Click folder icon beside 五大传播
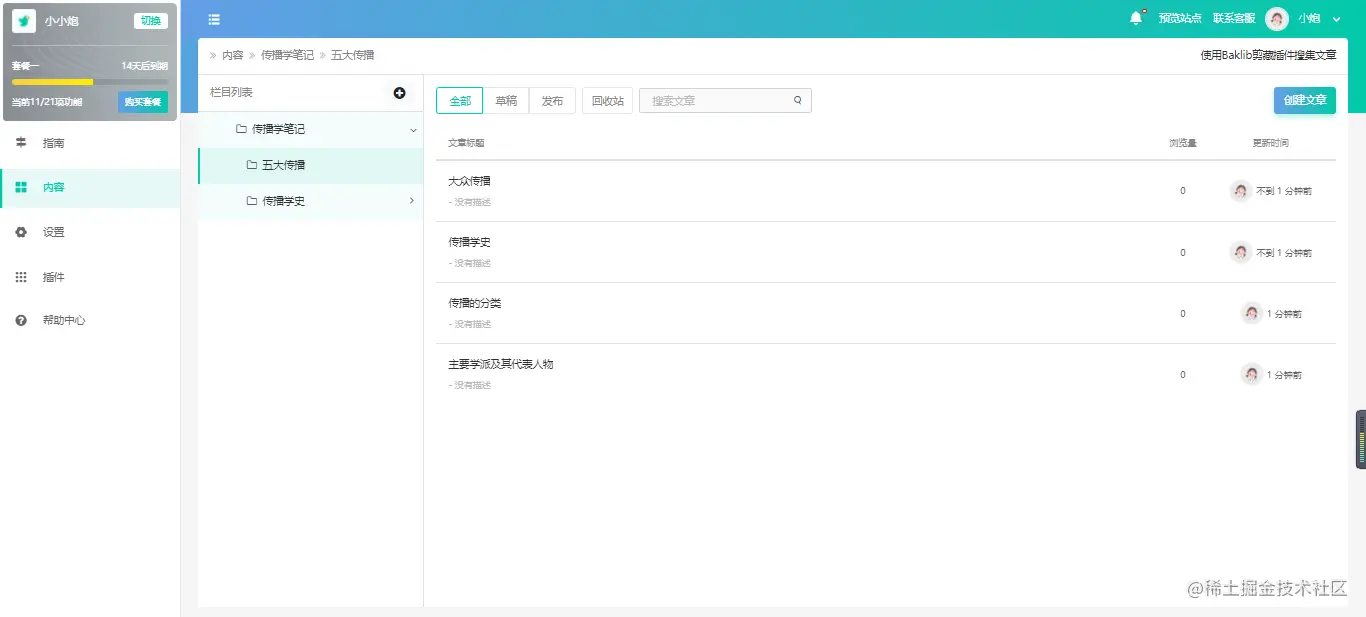 [252, 165]
